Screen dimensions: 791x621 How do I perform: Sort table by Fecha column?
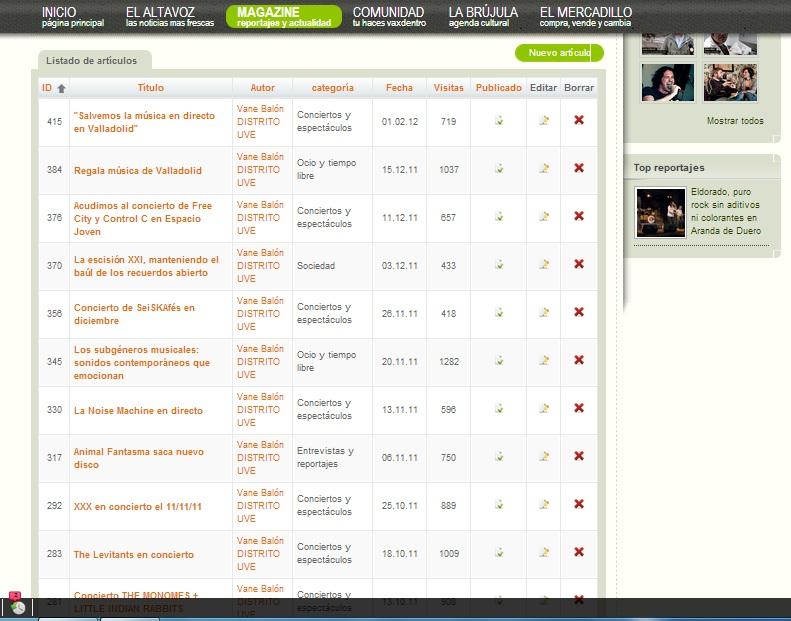399,88
